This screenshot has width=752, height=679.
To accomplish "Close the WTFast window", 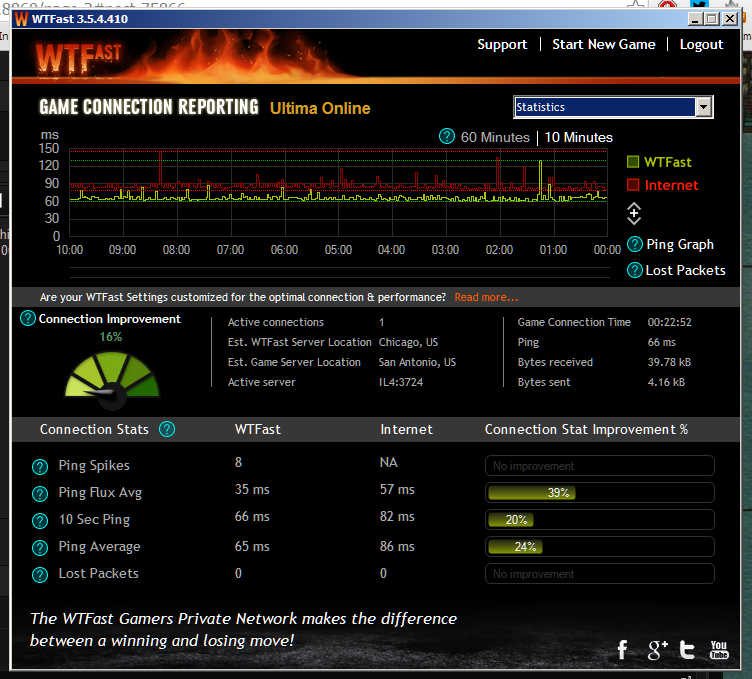I will tap(730, 19).
